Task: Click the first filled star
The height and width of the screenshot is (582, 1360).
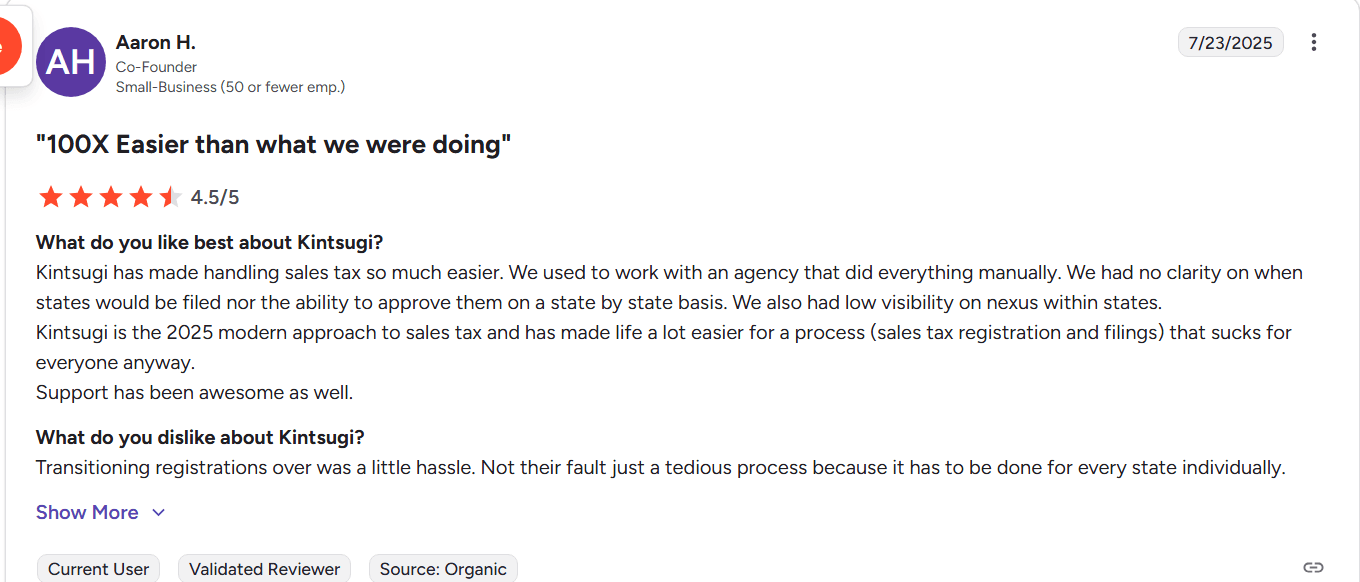Action: click(50, 197)
